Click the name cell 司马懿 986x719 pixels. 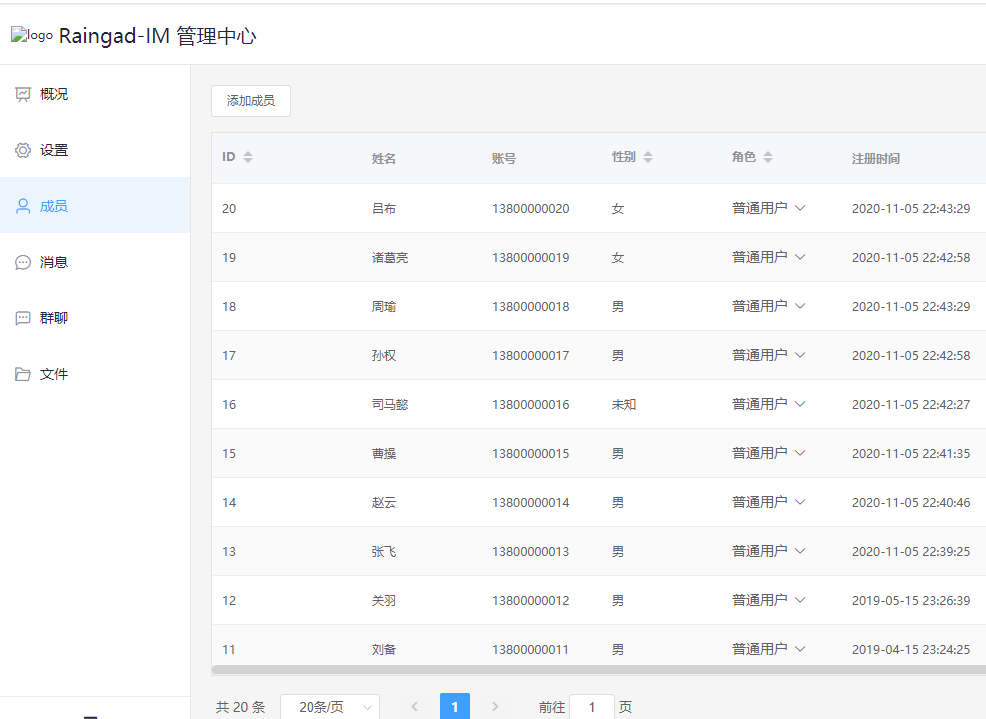click(x=390, y=404)
